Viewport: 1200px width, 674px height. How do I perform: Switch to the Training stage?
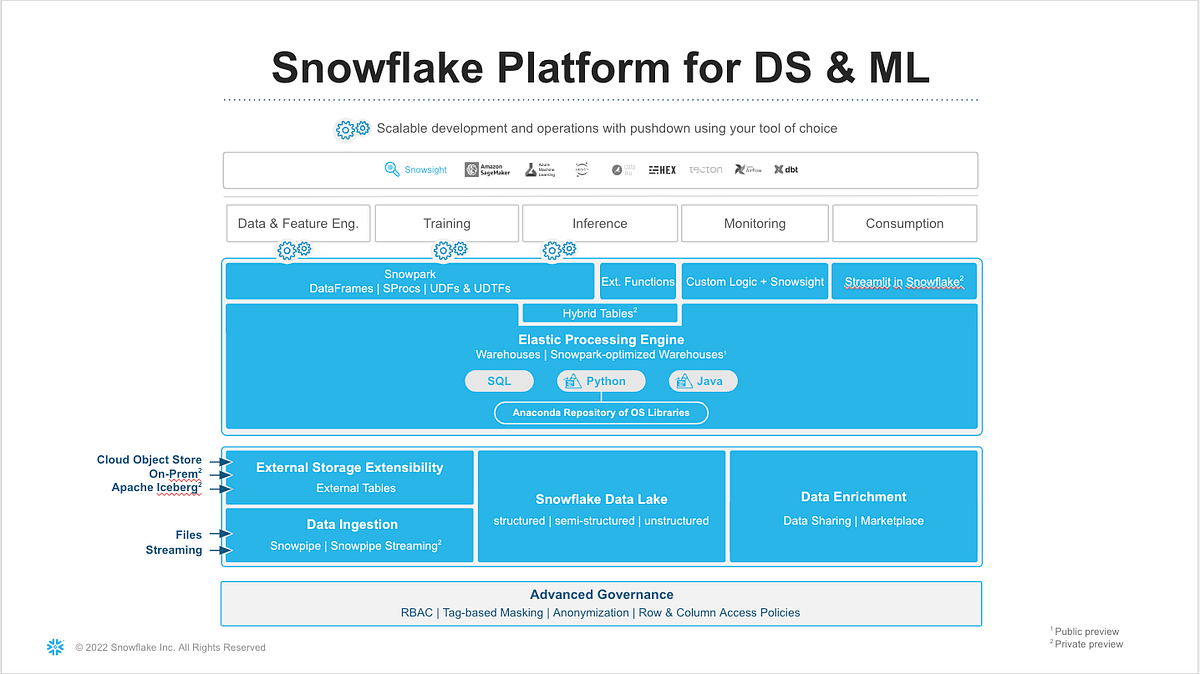[446, 223]
